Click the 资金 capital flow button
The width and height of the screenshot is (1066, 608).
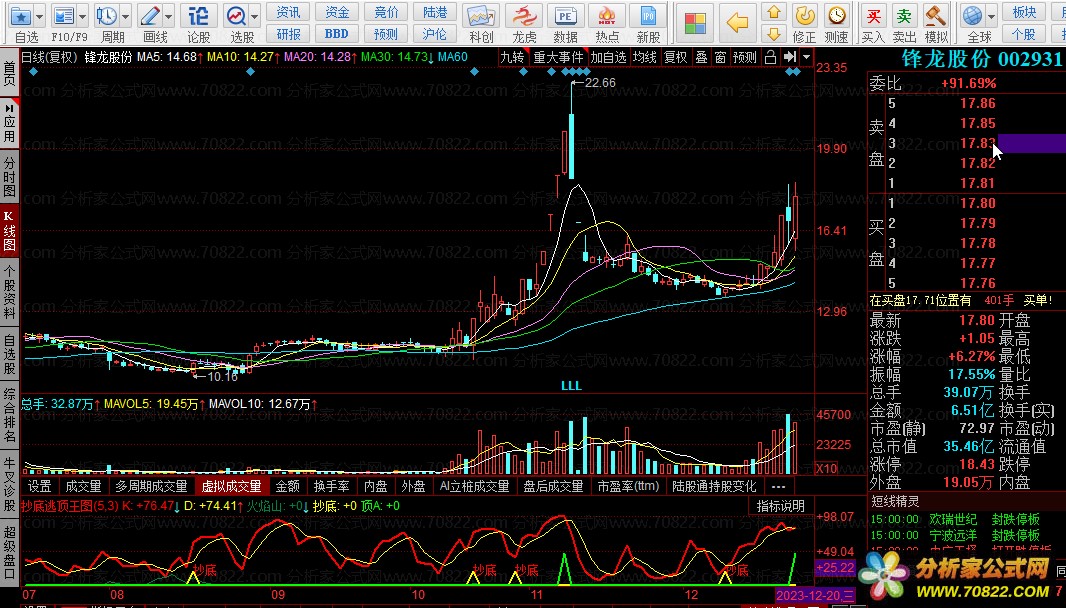[337, 12]
